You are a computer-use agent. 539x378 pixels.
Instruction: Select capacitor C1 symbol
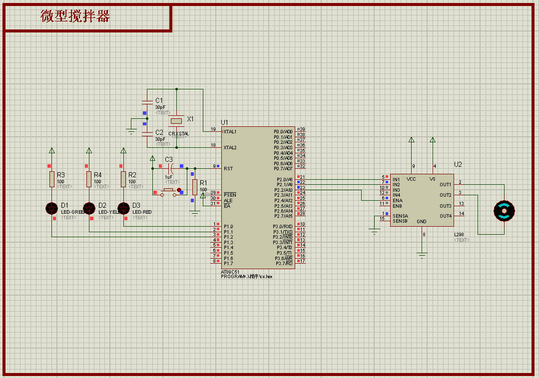coord(147,102)
